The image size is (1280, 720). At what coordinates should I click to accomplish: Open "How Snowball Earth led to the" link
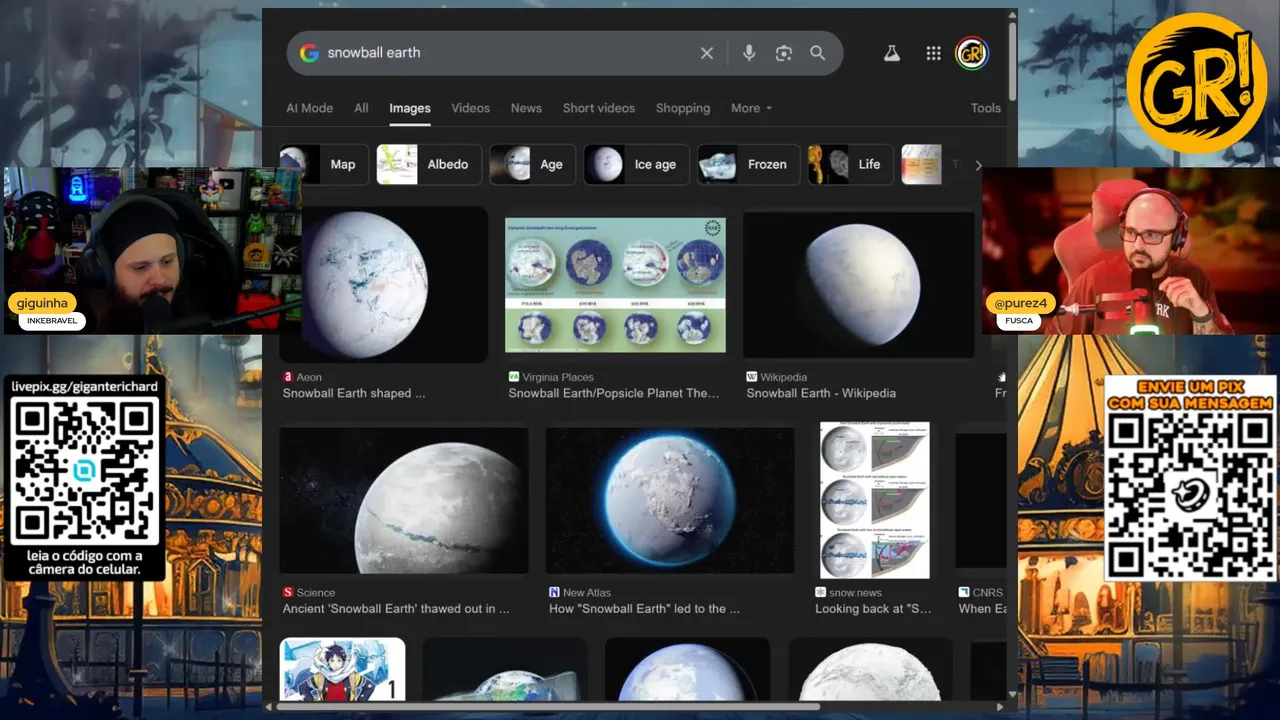point(644,608)
